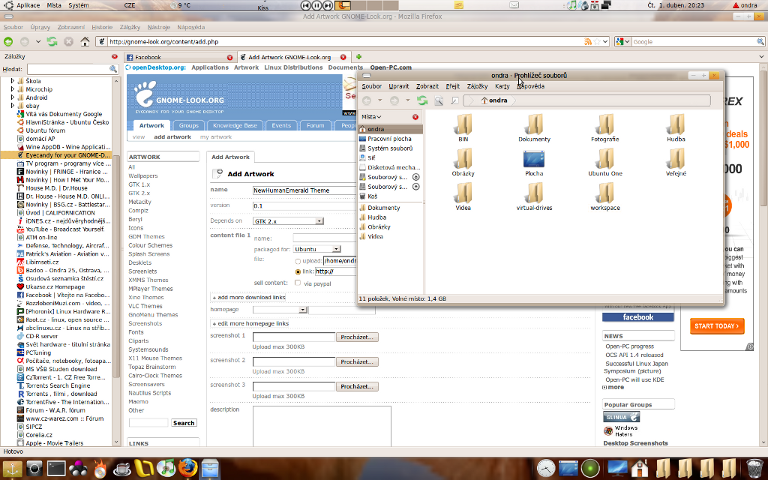Open address bar history dropdown arrow
768x480 pixels.
pos(605,42)
